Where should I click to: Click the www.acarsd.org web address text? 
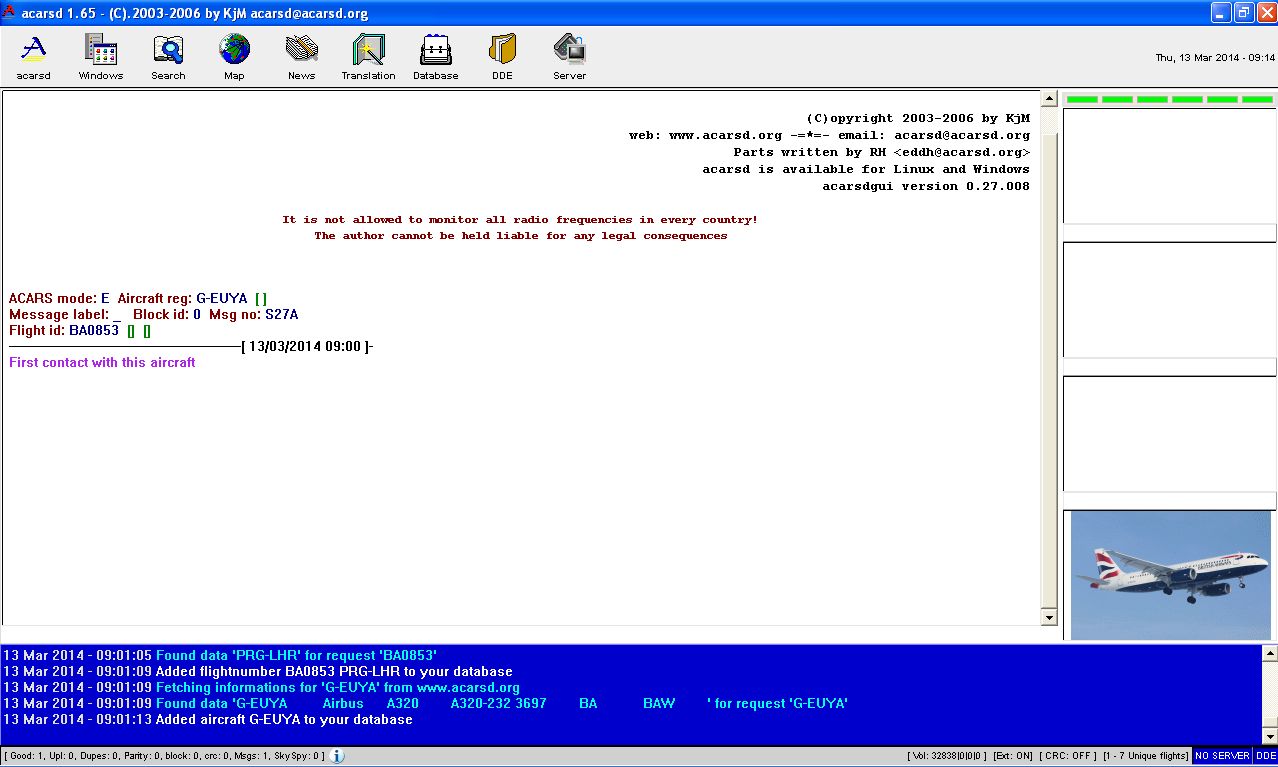[725, 135]
